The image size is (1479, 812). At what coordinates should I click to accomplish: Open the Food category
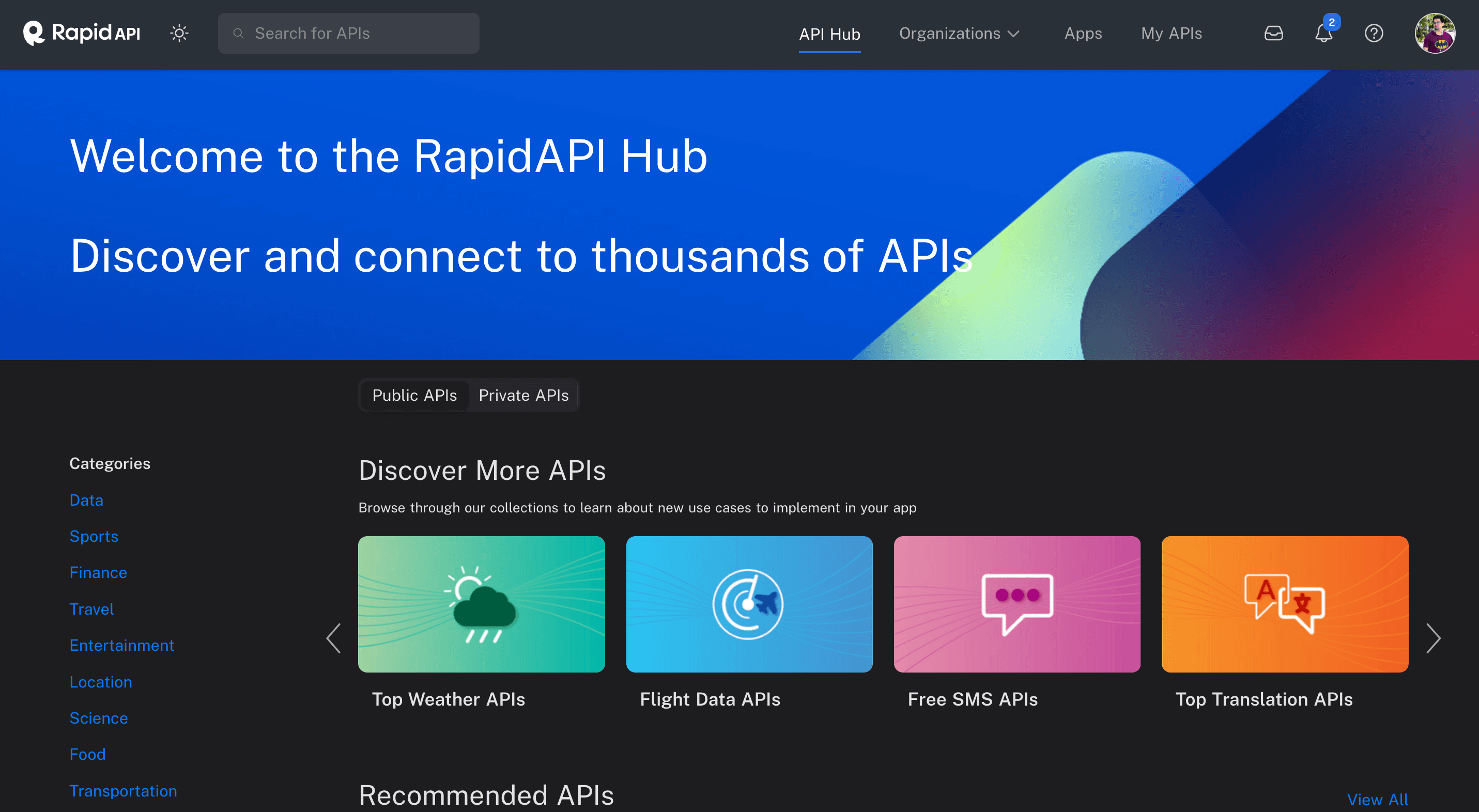(x=87, y=754)
